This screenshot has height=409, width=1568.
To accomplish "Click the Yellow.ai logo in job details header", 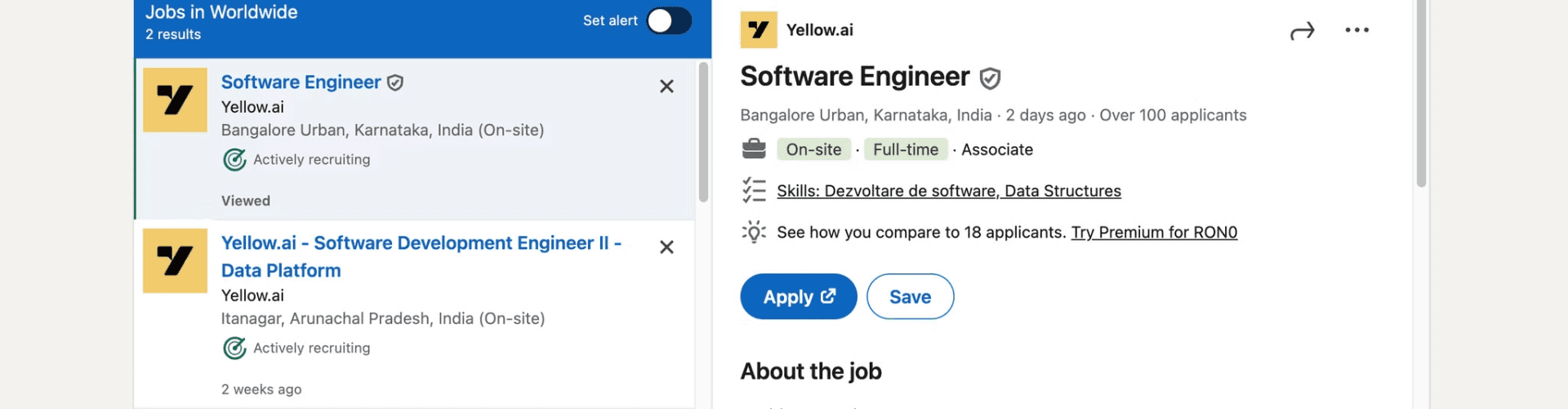I will click(x=759, y=30).
